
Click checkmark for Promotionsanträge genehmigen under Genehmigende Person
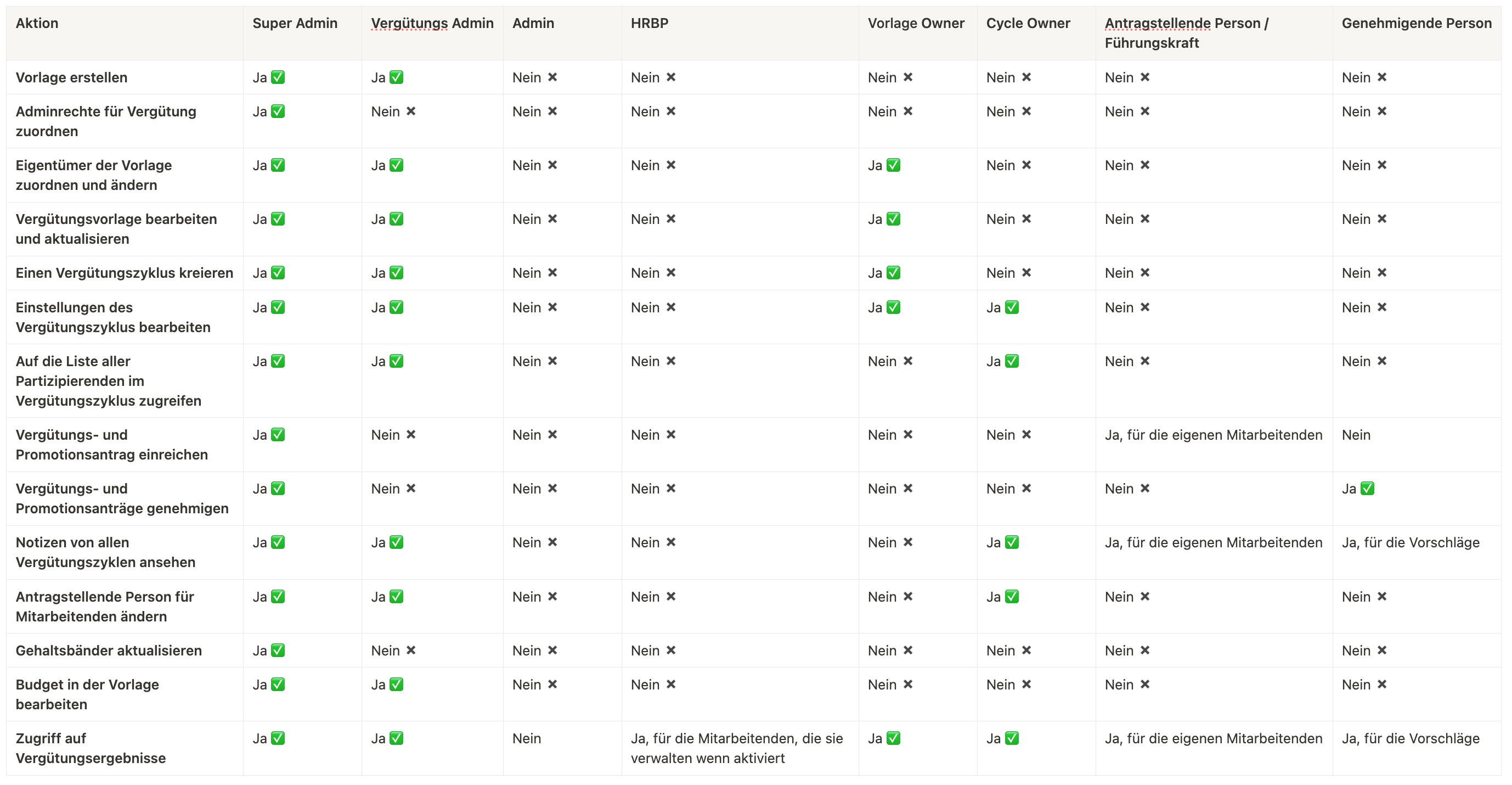1368,489
